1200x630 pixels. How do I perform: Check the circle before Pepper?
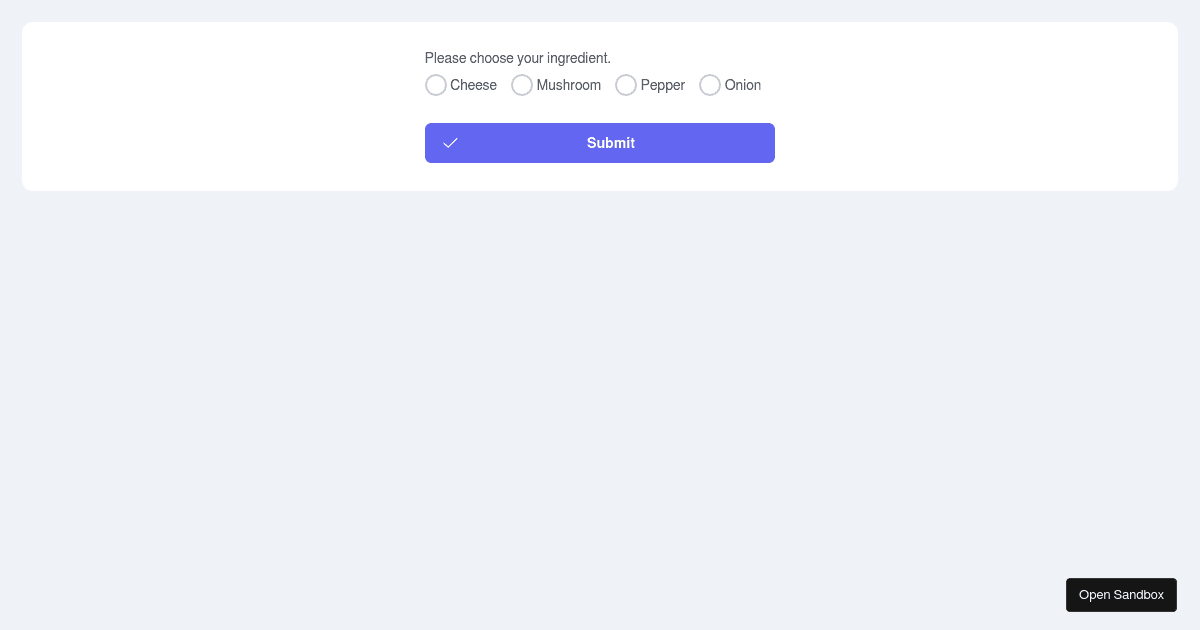point(626,85)
